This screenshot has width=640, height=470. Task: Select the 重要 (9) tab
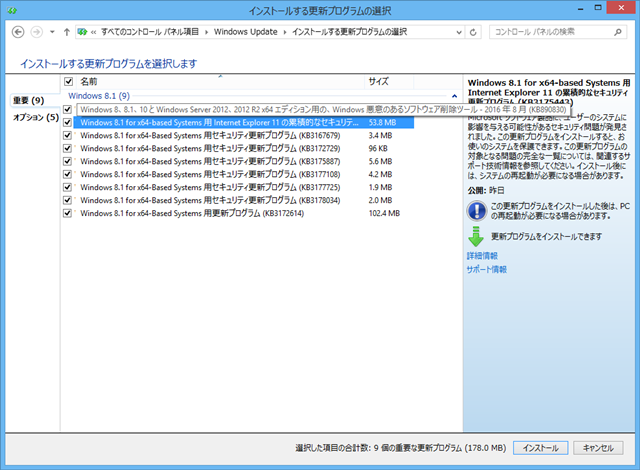tap(29, 100)
